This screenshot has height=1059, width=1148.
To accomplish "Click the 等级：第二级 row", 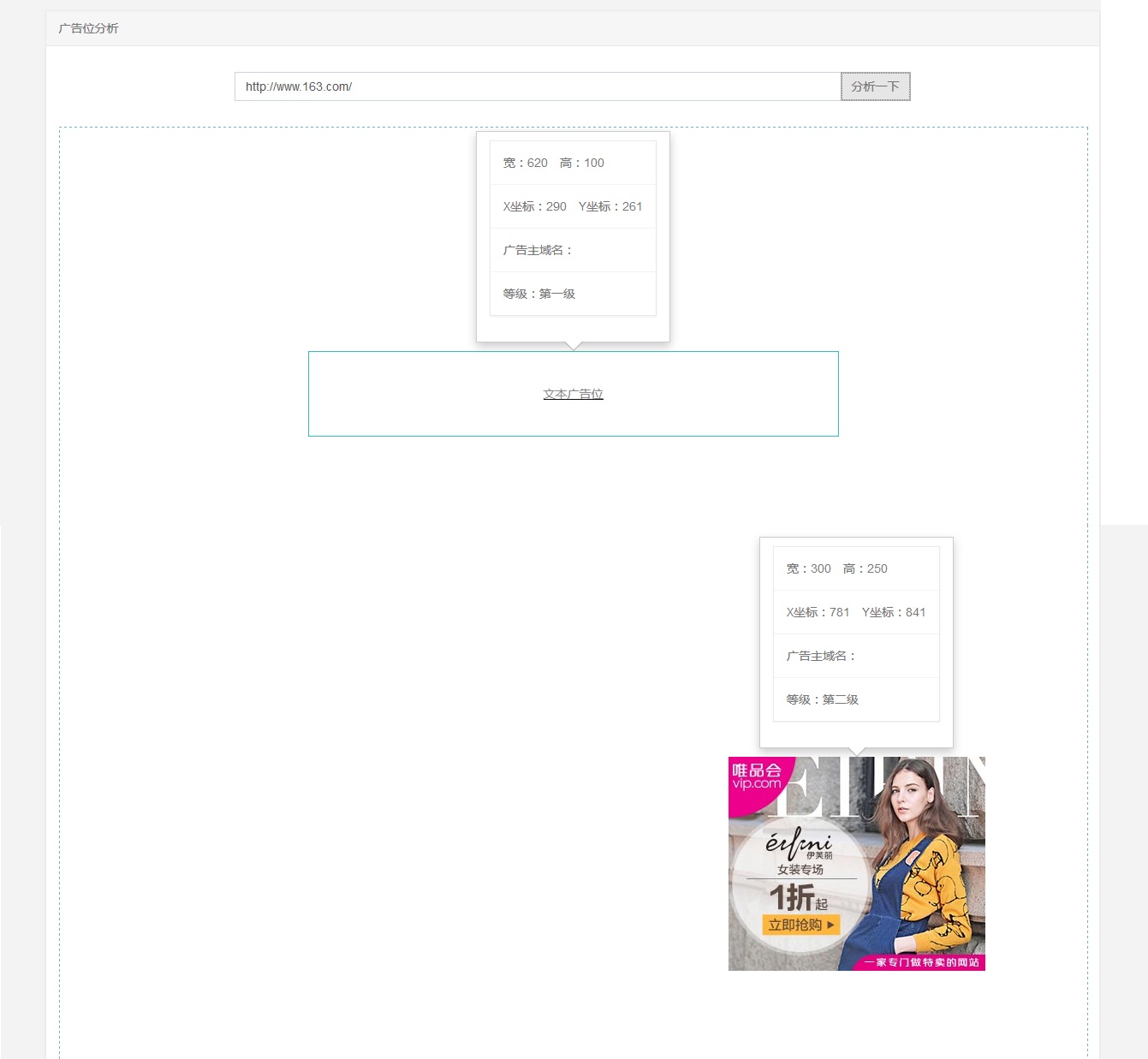I will pyautogui.click(x=856, y=699).
